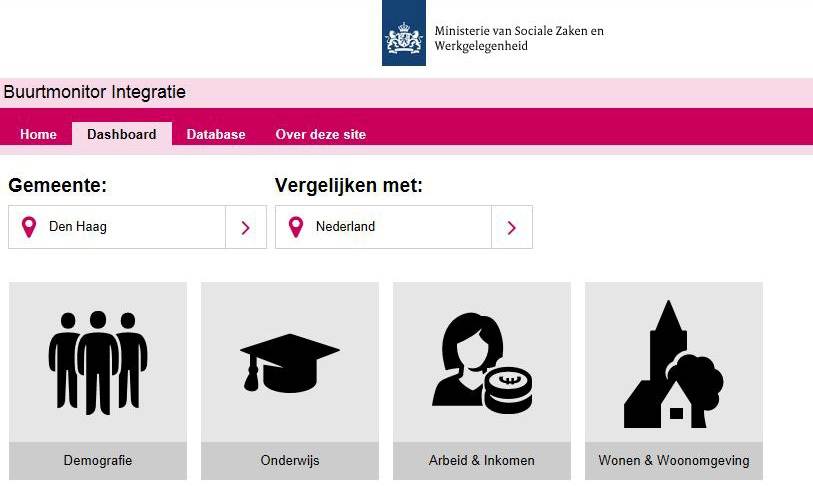This screenshot has width=813, height=491.
Task: Open the Demografie label button
Action: 98,460
